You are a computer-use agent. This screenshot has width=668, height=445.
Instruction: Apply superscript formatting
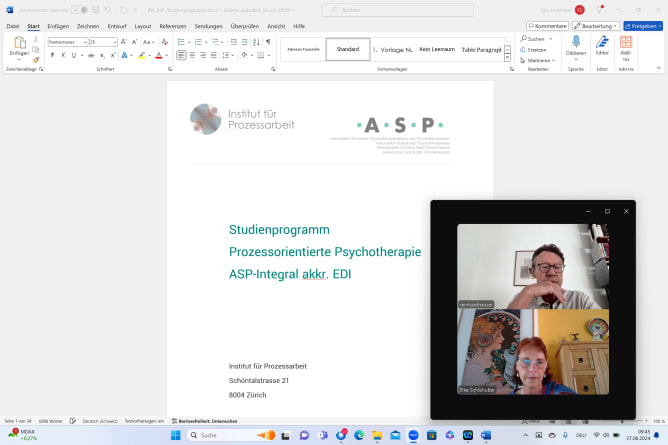click(x=113, y=55)
